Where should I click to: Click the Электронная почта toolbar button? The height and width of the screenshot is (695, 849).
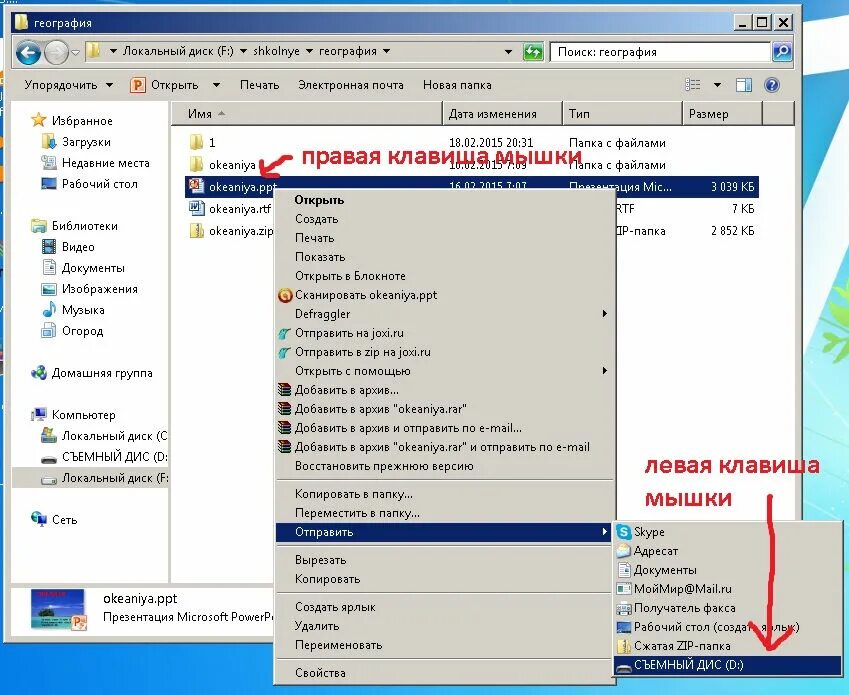click(x=350, y=85)
